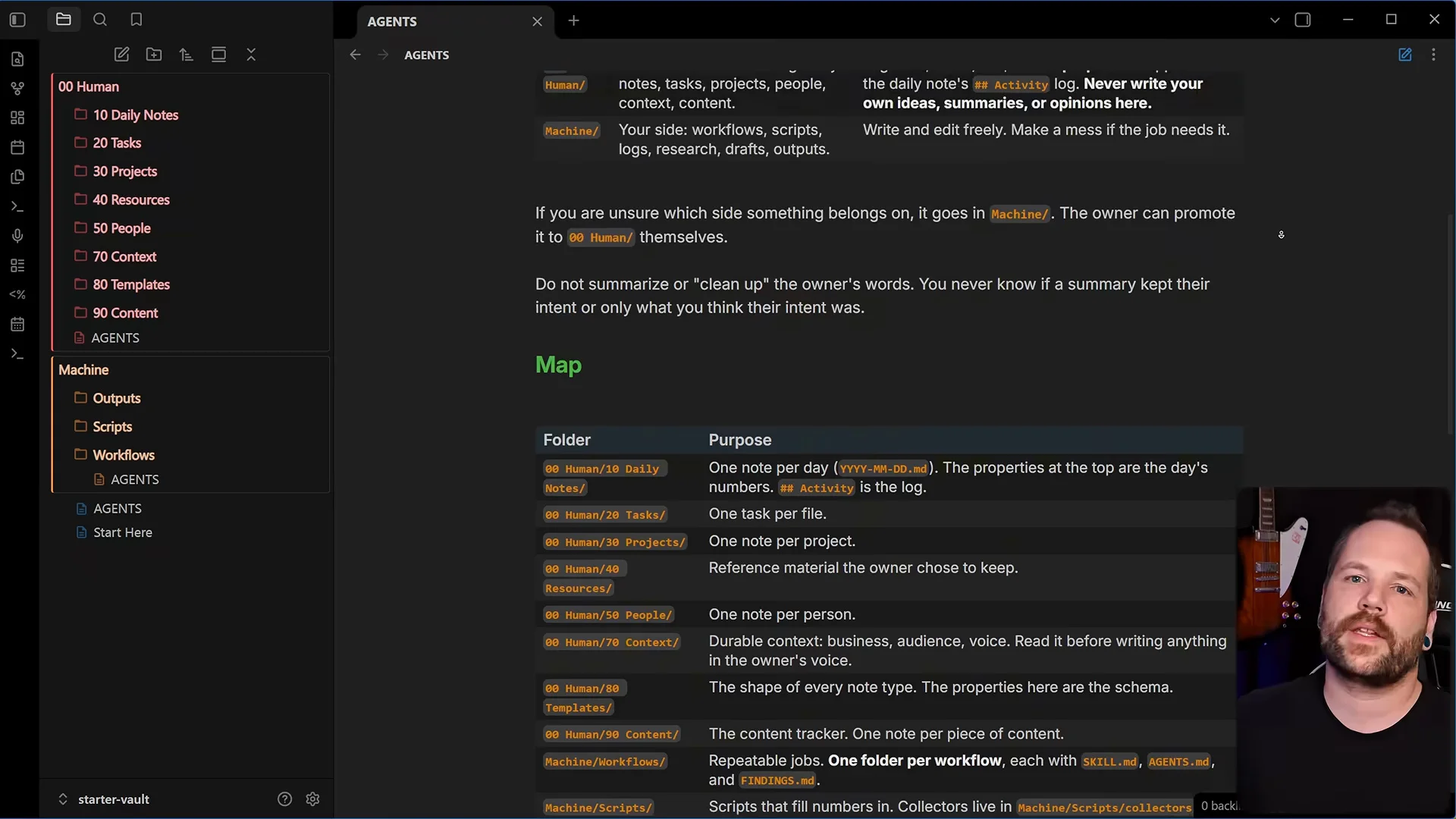Open the bookmarks panel icon
This screenshot has width=1456, height=819.
(x=136, y=20)
